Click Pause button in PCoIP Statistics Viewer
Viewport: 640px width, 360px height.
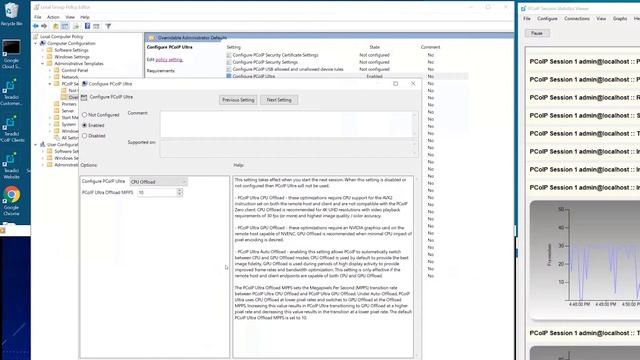pos(537,33)
